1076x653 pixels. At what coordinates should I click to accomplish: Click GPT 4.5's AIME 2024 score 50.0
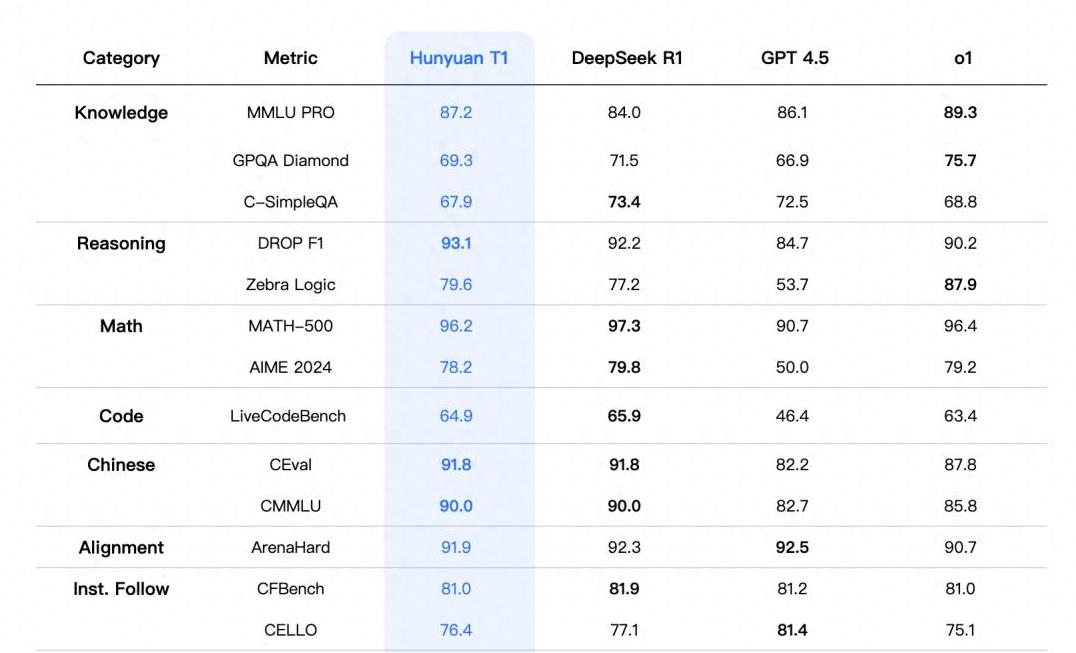click(x=792, y=367)
